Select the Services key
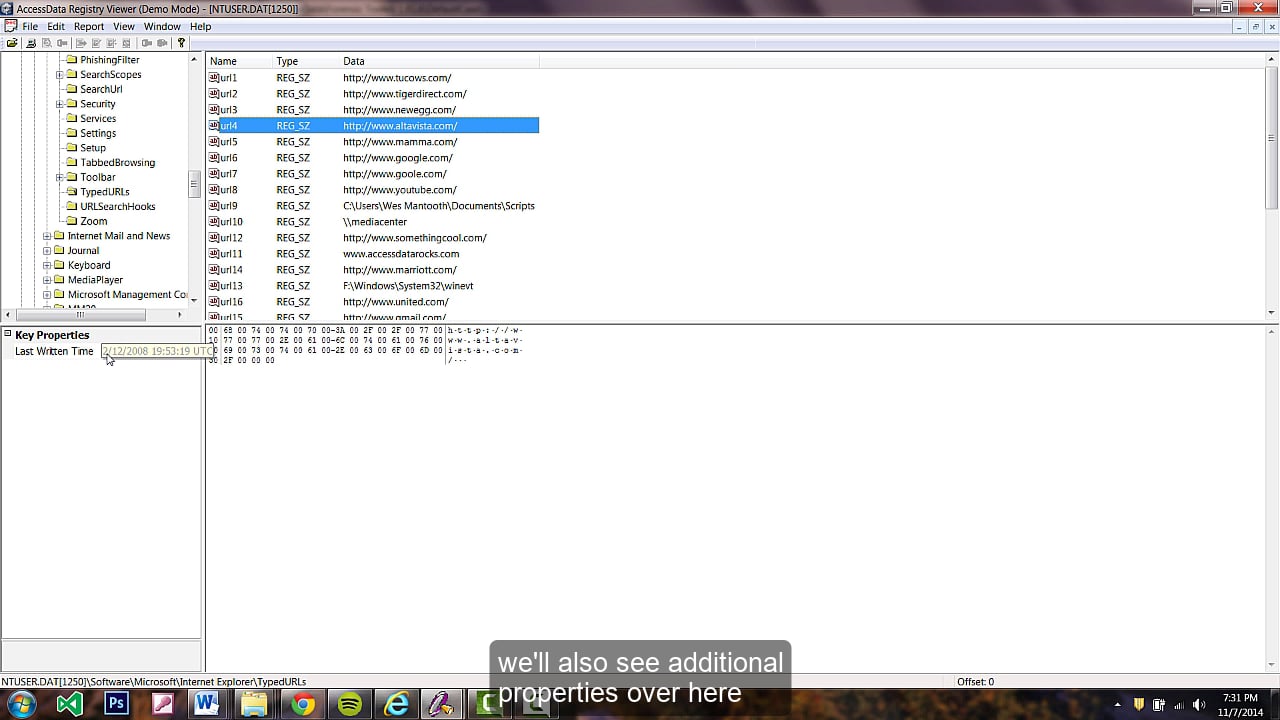 (98, 119)
